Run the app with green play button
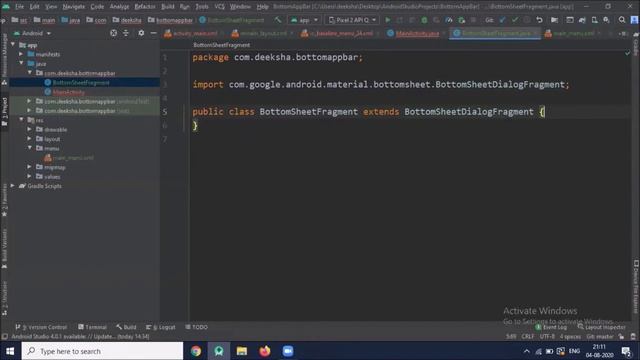This screenshot has width=640, height=360. 388,20
